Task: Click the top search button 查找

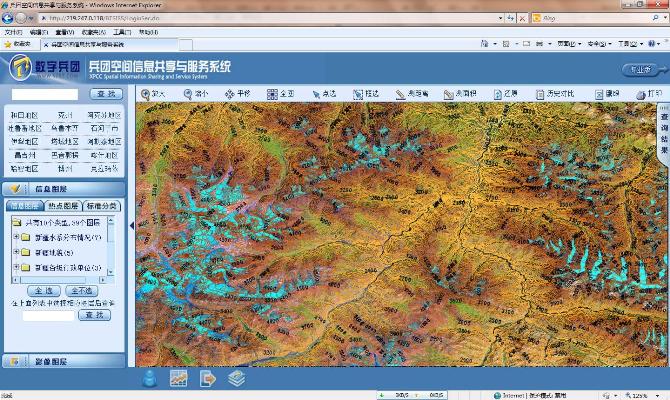Action: (106, 93)
